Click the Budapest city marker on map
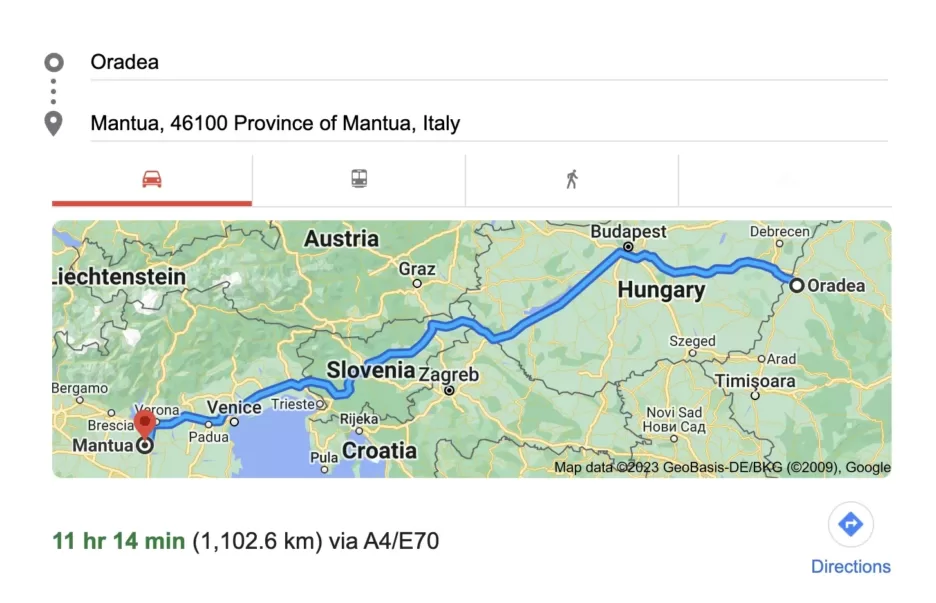 coord(628,246)
